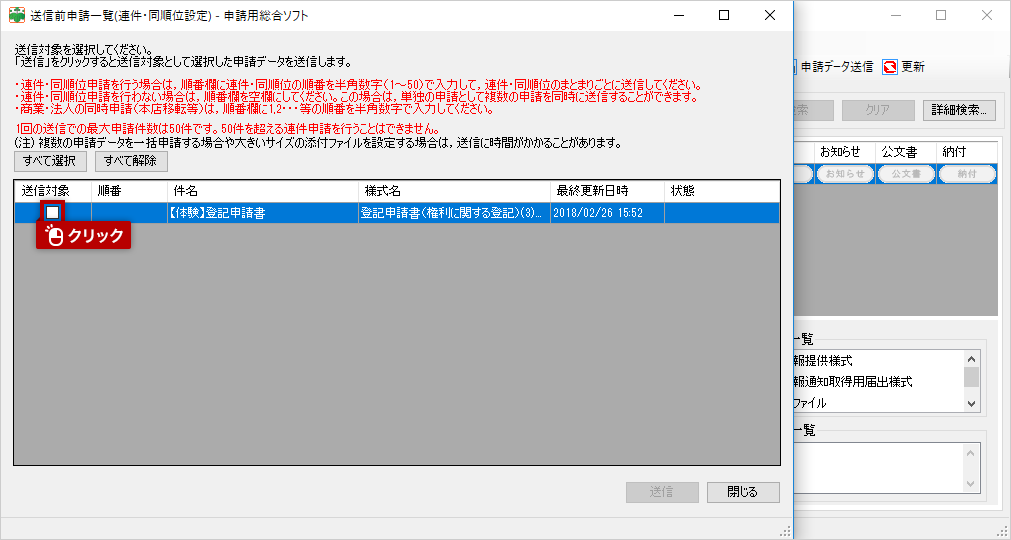The image size is (1011, 540).
Task: Click the 公文書 column header in background window
Action: [x=906, y=152]
